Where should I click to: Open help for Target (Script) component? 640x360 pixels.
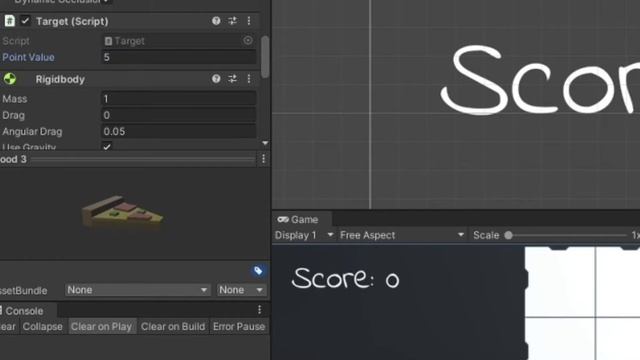216,21
